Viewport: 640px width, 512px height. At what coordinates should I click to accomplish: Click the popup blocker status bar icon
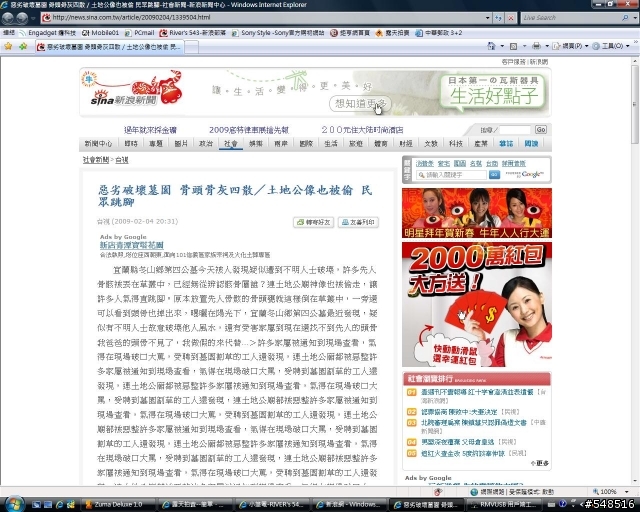438,492
